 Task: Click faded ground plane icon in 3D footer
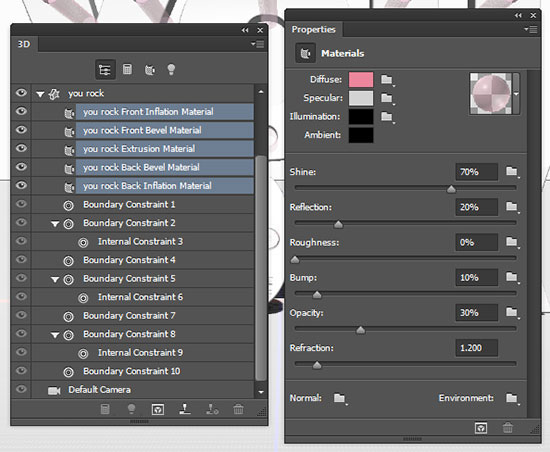click(x=212, y=409)
